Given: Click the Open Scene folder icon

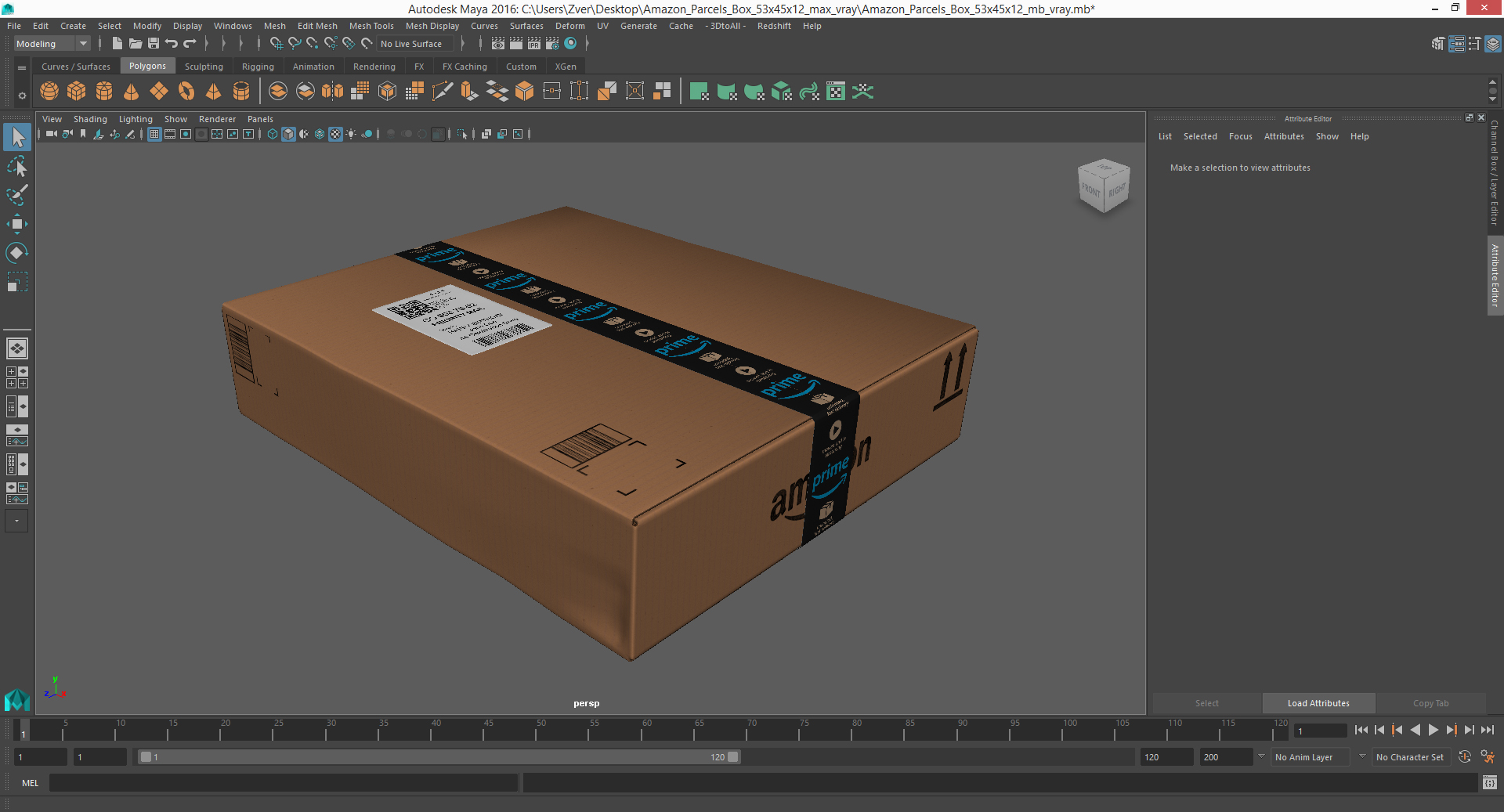Looking at the screenshot, I should [x=135, y=44].
